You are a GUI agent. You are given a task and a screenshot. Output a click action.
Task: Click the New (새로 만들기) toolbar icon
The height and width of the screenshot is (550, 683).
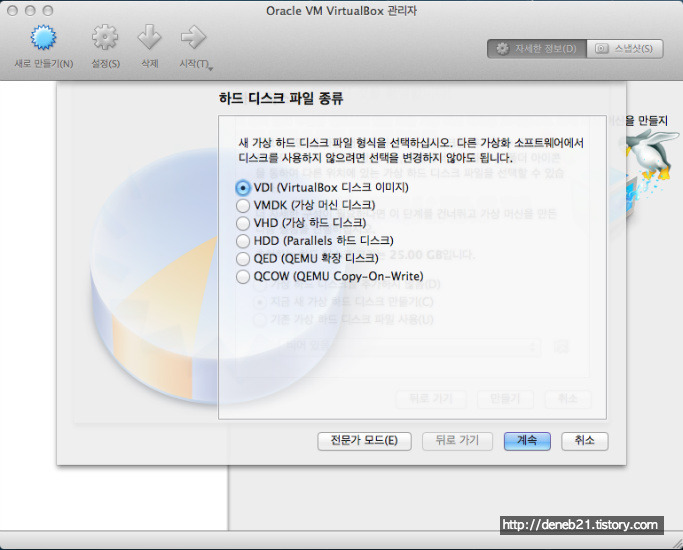coord(43,37)
